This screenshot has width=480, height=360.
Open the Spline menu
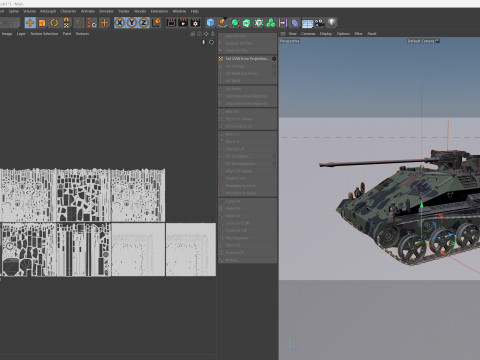coord(14,11)
